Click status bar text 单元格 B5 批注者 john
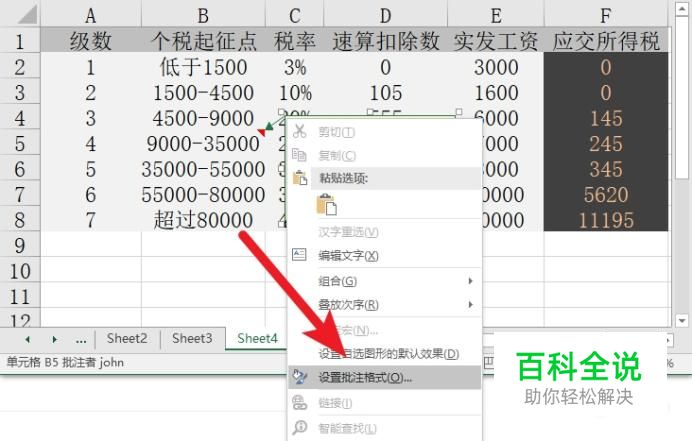 [x=65, y=362]
